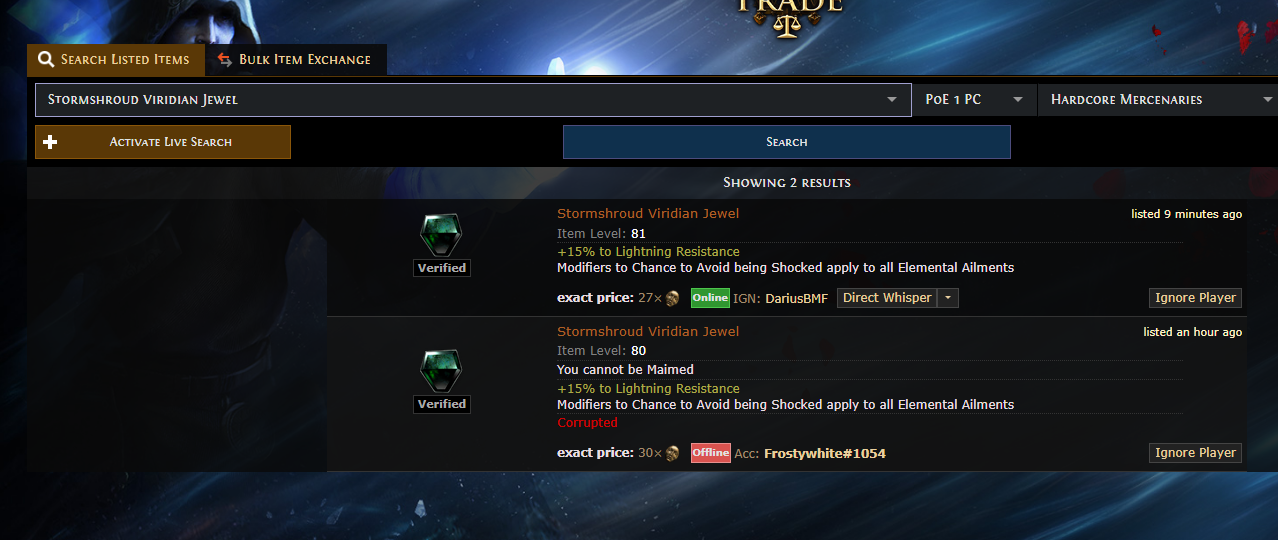Screen dimensions: 1278x540
Task: Click the plus icon on Activate Live Search
Action: pyautogui.click(x=50, y=142)
